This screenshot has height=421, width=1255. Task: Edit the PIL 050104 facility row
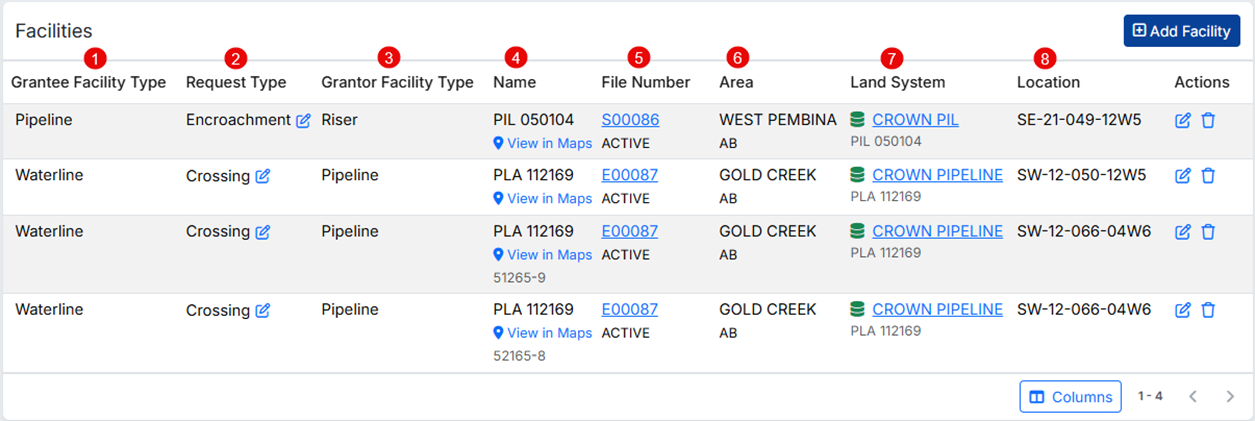(x=1183, y=121)
